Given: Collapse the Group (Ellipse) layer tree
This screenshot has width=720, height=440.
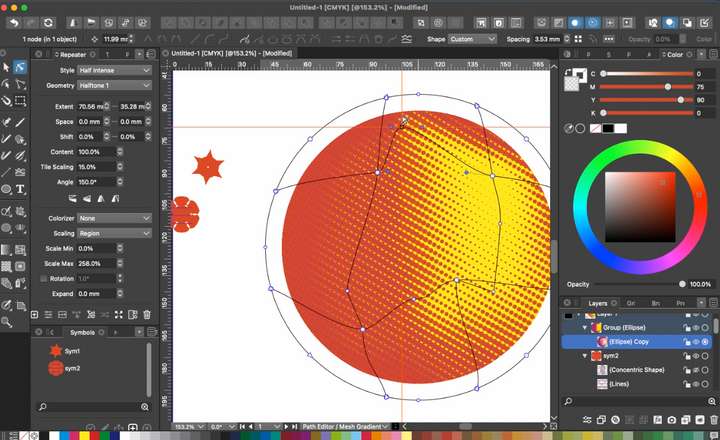Looking at the screenshot, I should tap(585, 328).
